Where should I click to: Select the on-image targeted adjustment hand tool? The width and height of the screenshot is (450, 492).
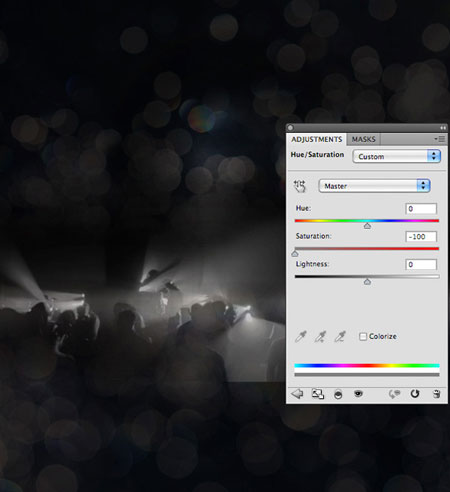point(299,186)
